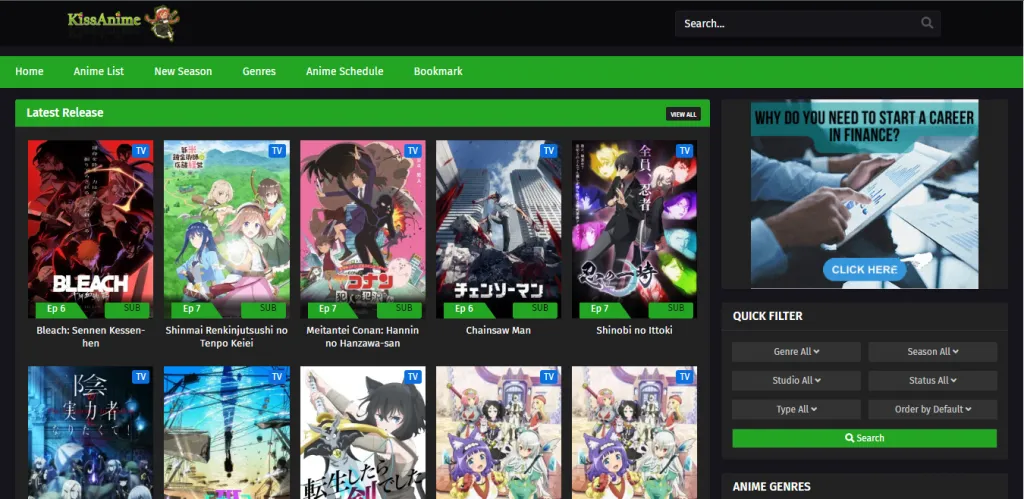The height and width of the screenshot is (499, 1024).
Task: Expand the Status All dropdown
Action: (x=933, y=381)
